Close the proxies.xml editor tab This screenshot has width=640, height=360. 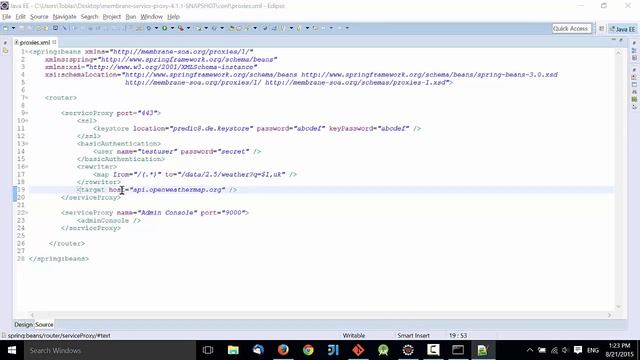(x=54, y=42)
